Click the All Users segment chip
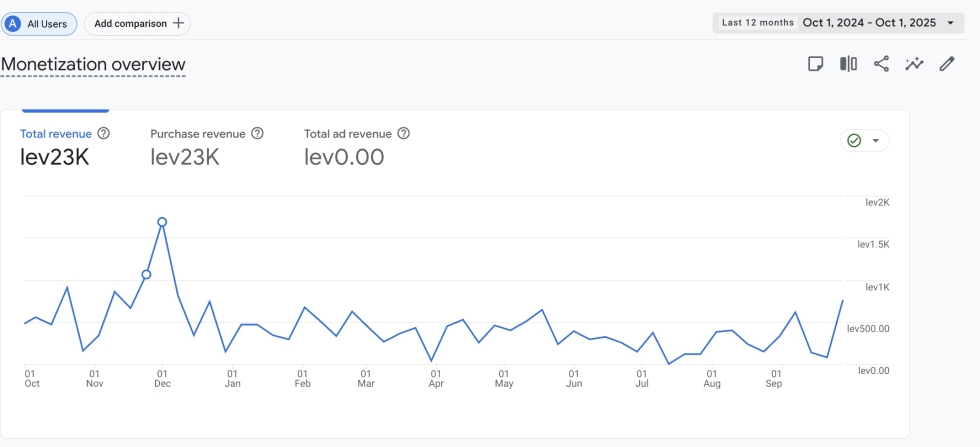Screen dimensions: 980x447 coord(38,23)
